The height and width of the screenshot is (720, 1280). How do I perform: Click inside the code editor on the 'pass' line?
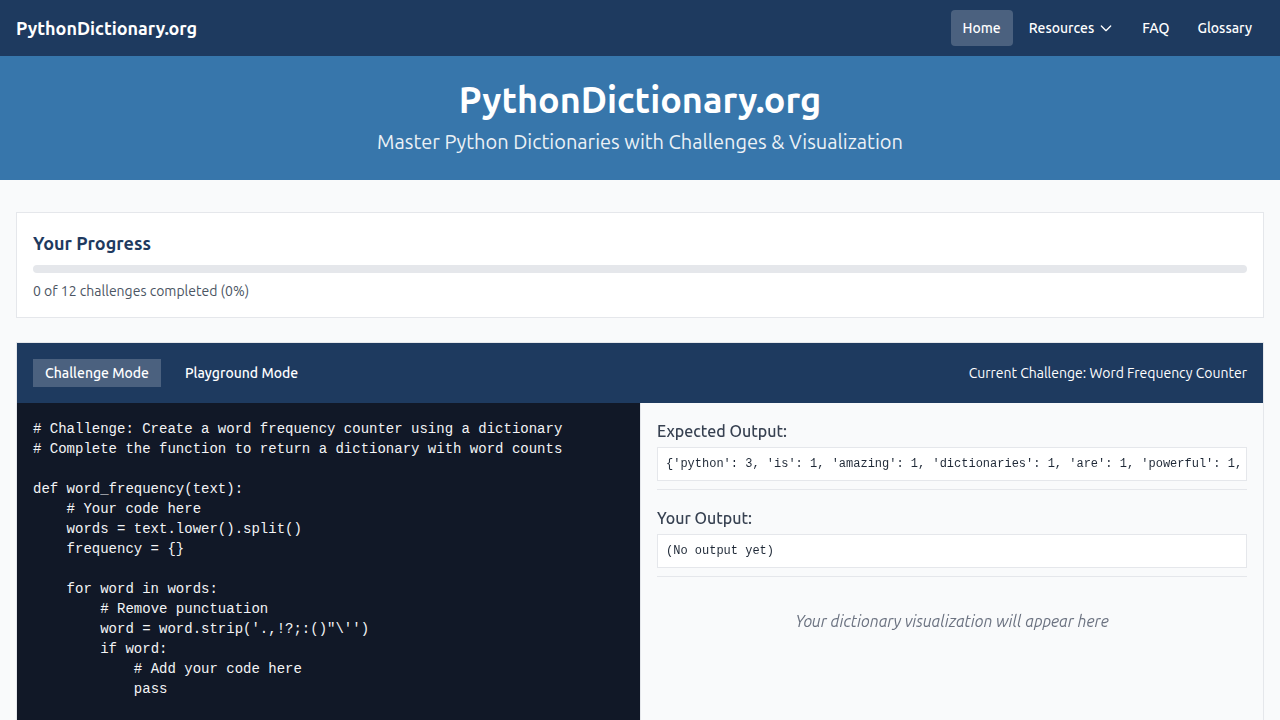(150, 688)
